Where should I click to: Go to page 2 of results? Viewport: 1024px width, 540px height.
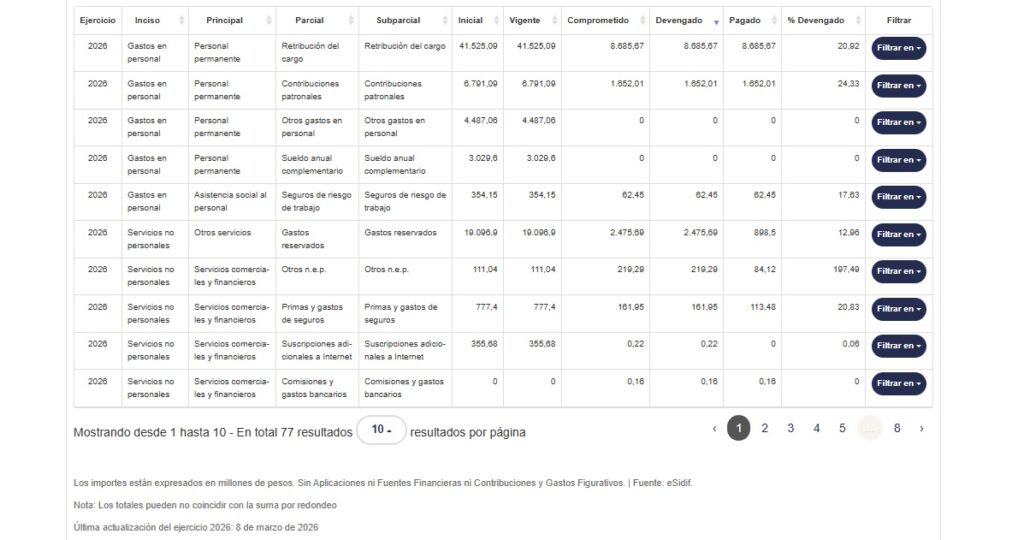(764, 428)
